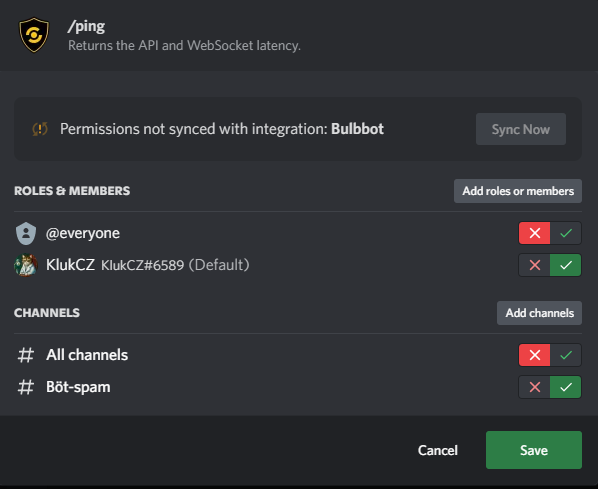Deny /ping in Böt-spam channel with X
The height and width of the screenshot is (489, 598).
(534, 387)
